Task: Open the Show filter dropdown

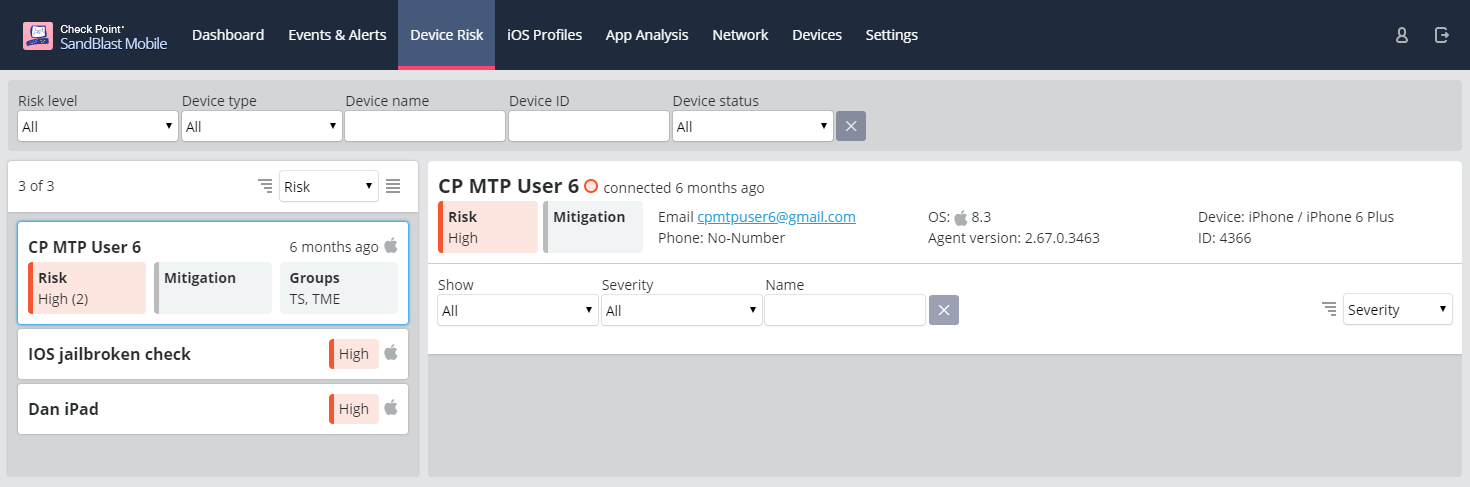Action: [518, 310]
